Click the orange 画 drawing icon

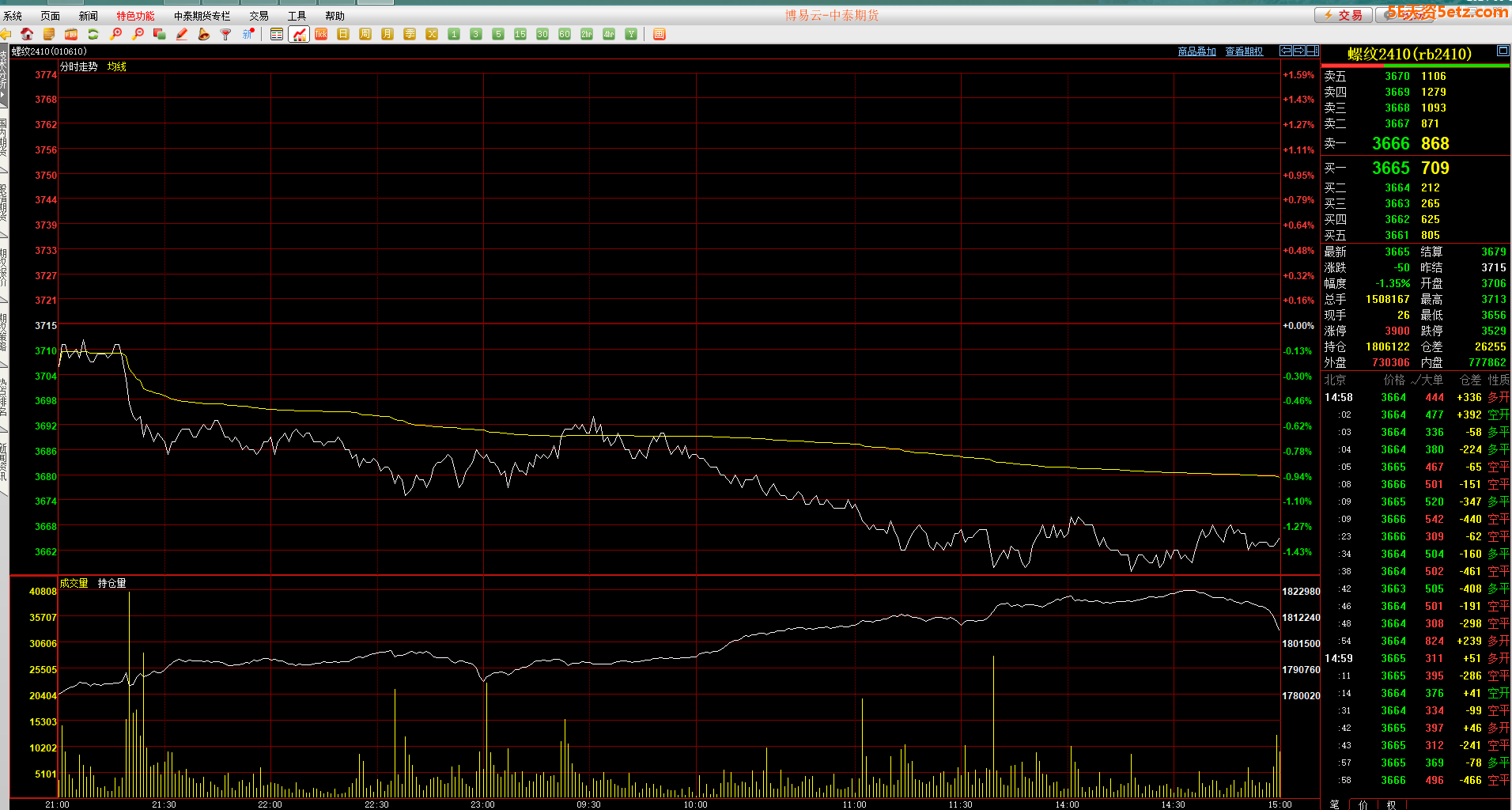[x=660, y=34]
